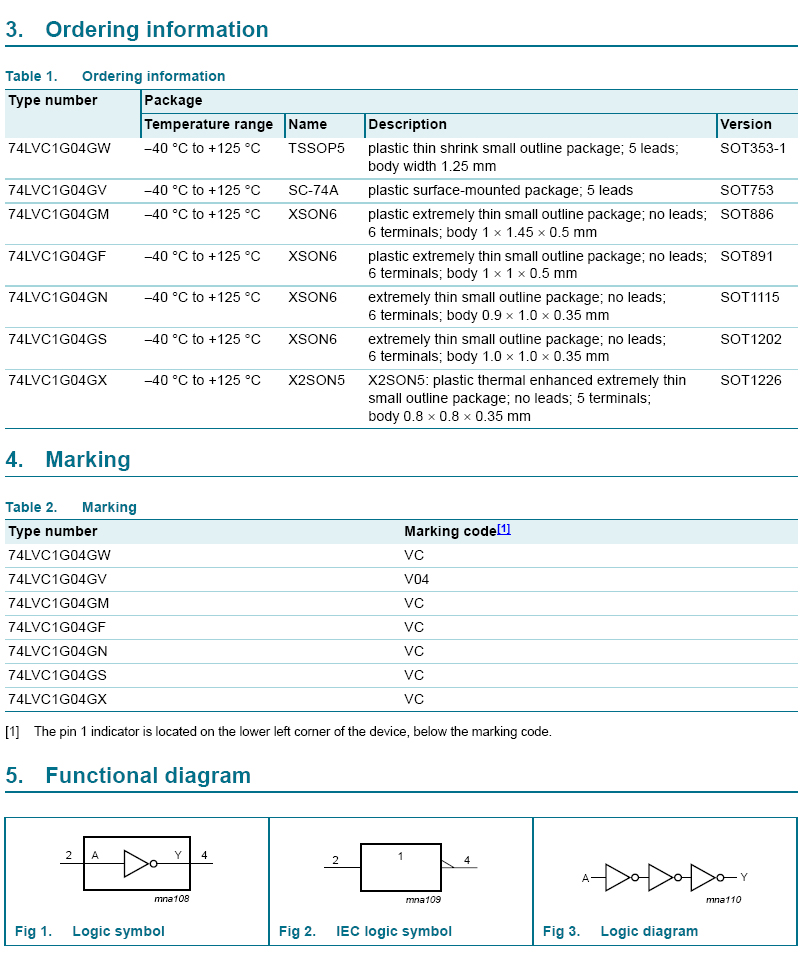802x957 pixels.
Task: Select the SC-74A package name
Action: tap(313, 190)
